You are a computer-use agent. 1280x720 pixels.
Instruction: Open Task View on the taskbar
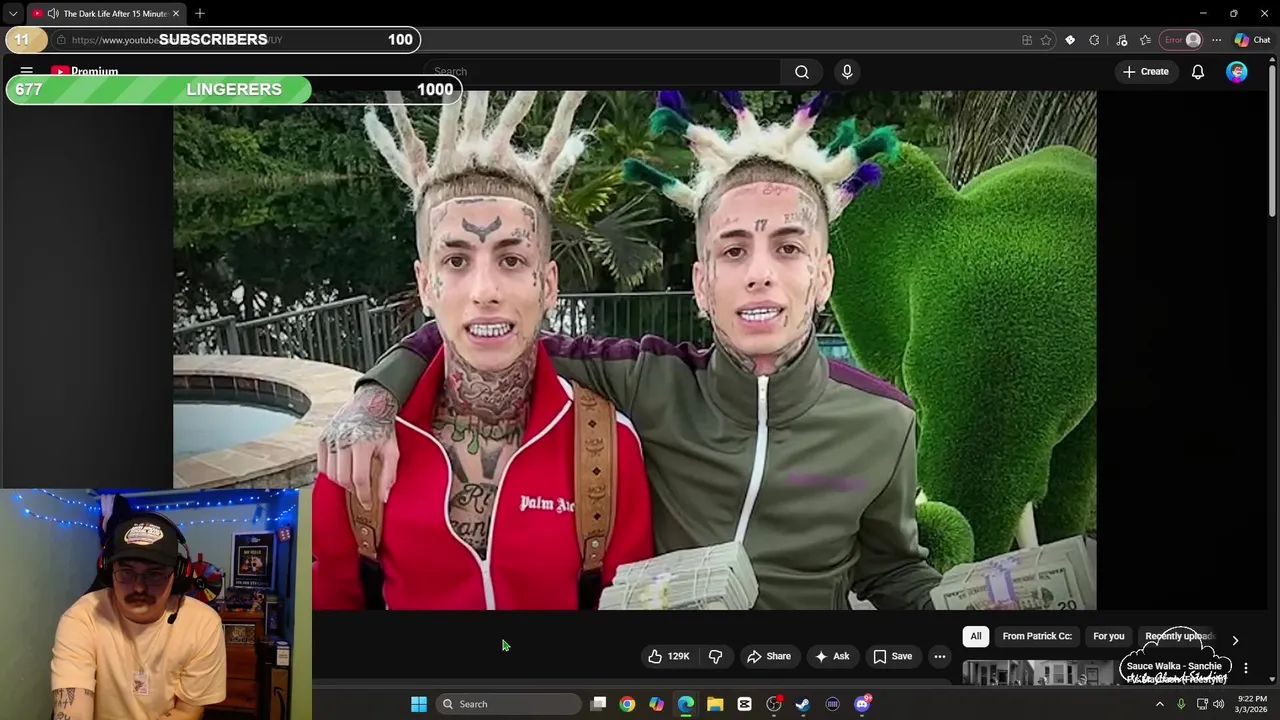(x=598, y=704)
